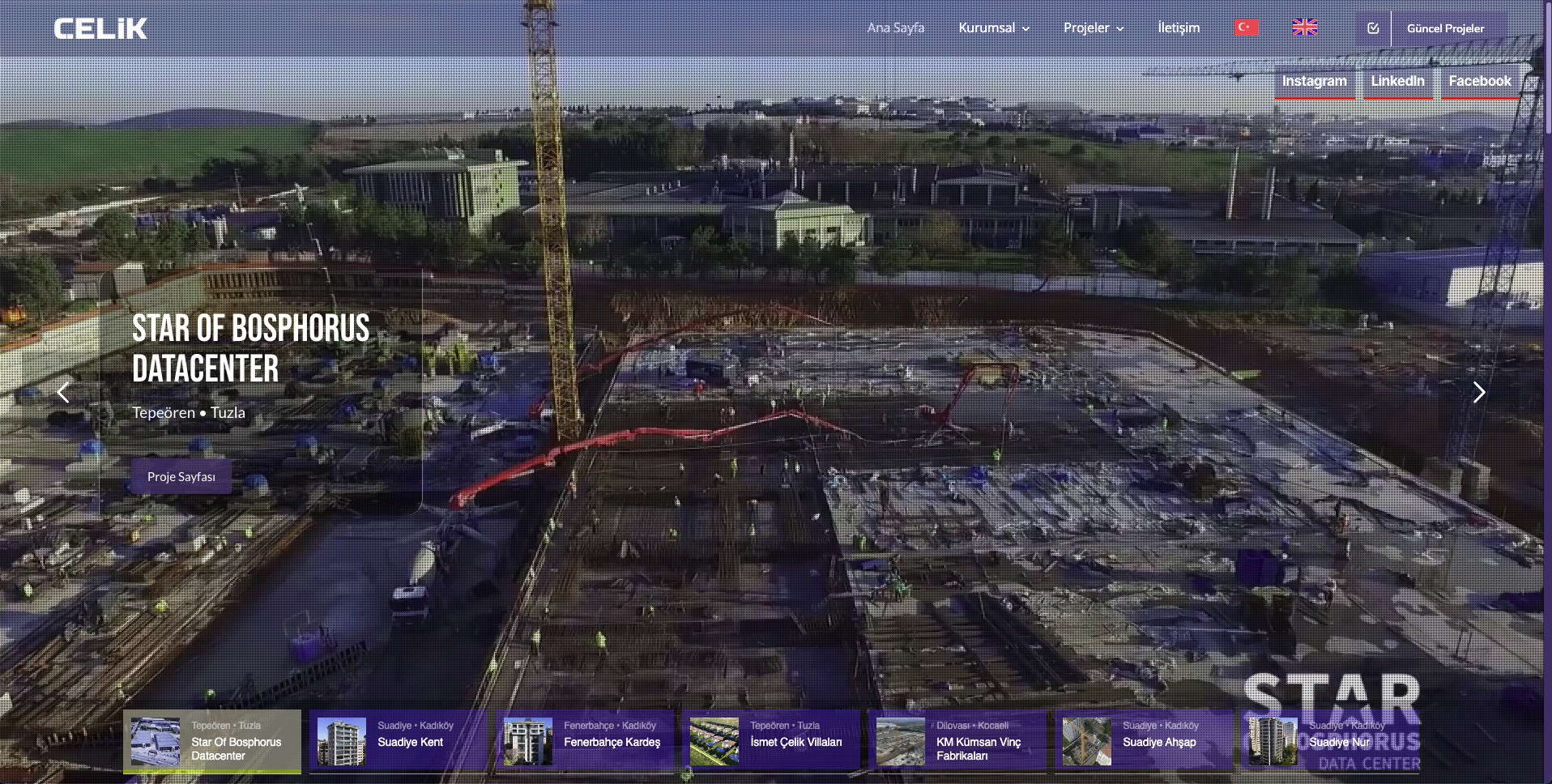This screenshot has width=1552, height=784.
Task: Open the Facebook link
Action: [x=1480, y=82]
